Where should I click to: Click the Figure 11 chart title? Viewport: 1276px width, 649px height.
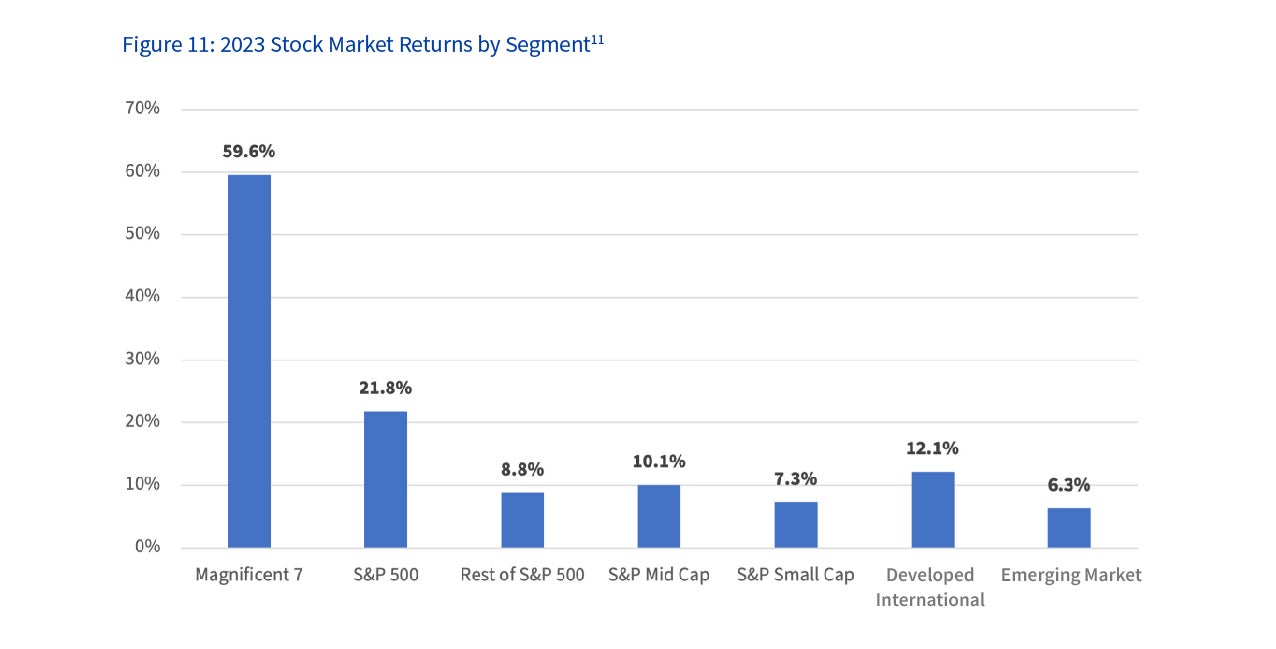click(x=355, y=46)
